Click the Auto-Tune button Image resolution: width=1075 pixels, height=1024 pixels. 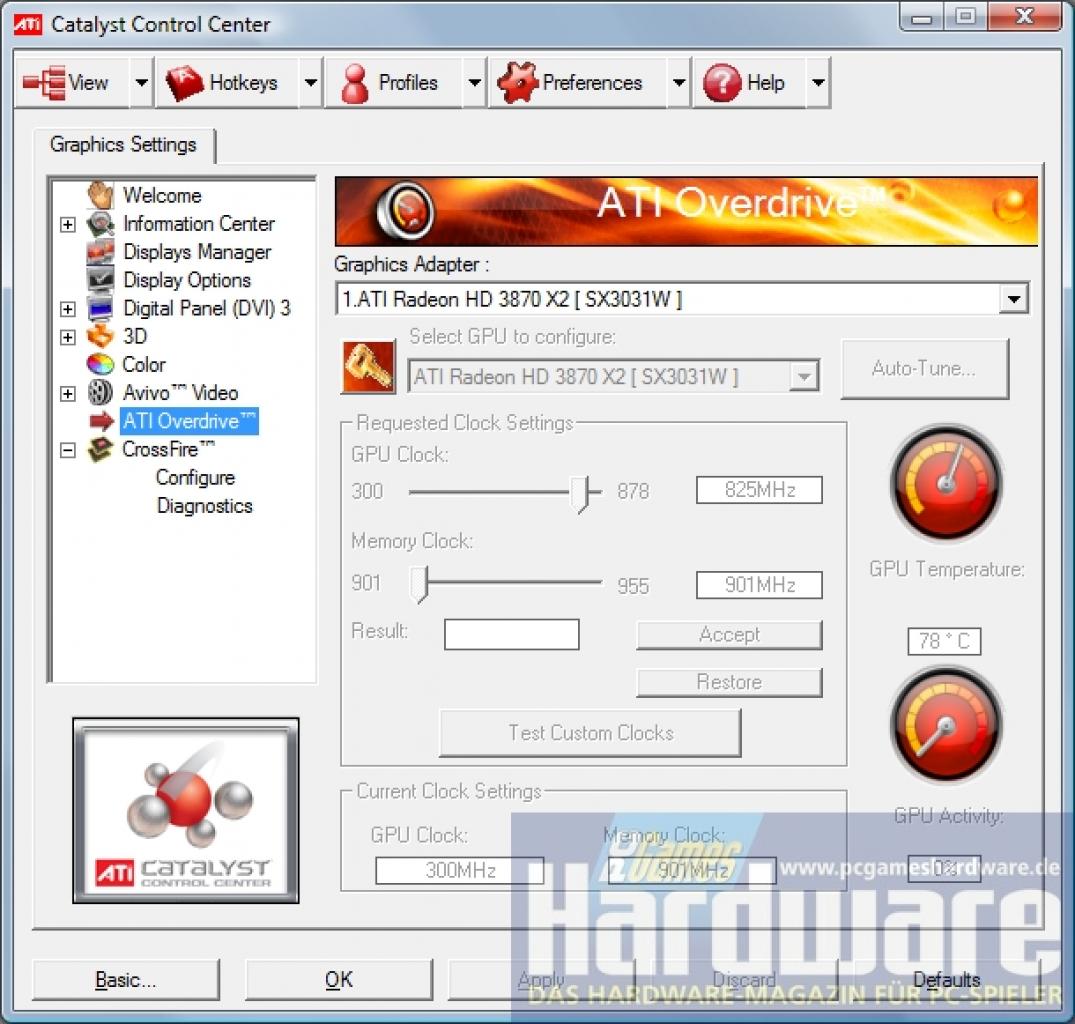coord(925,369)
